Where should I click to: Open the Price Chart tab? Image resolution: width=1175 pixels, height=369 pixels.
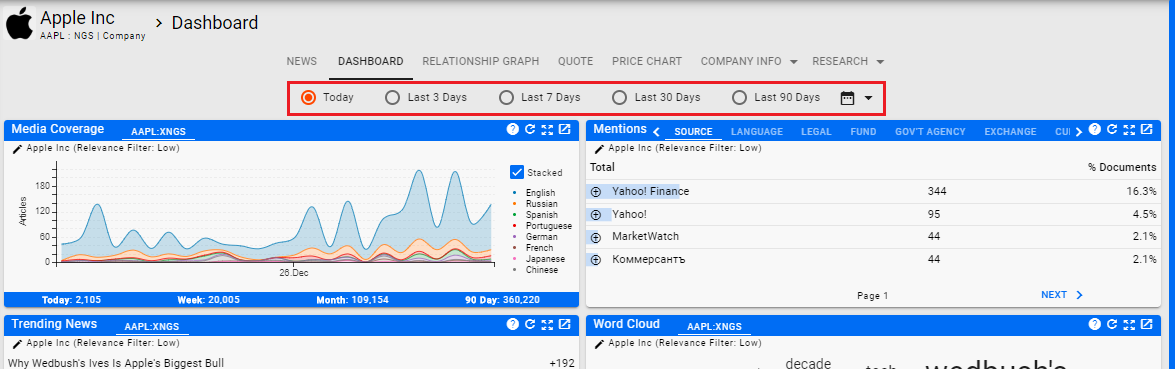point(647,62)
